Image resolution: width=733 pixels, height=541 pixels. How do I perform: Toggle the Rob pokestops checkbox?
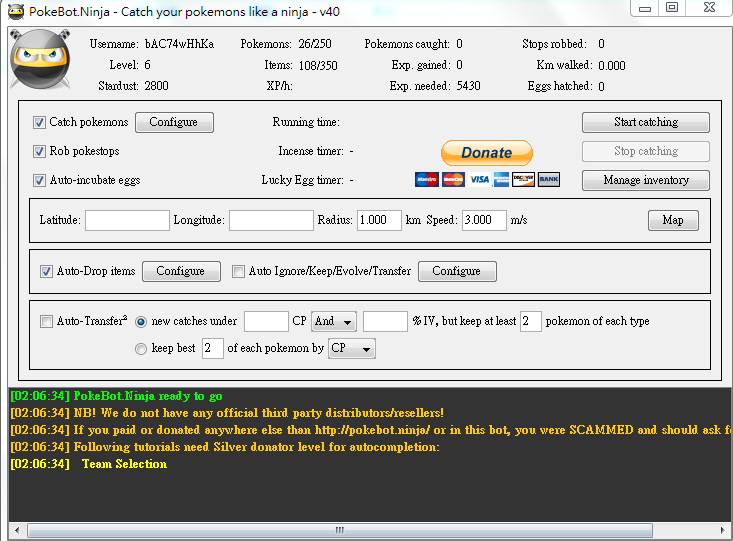(39, 151)
